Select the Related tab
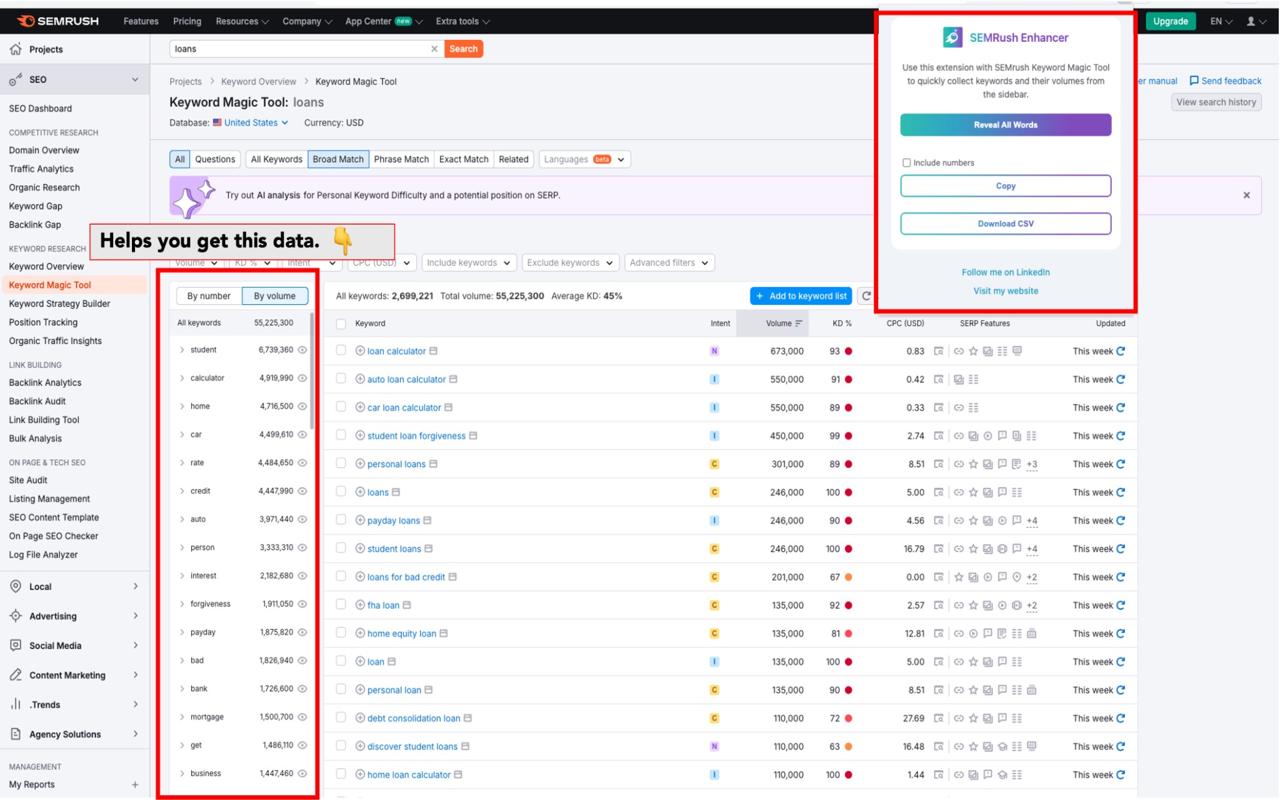Viewport: 1280px width, 800px height. [x=513, y=159]
